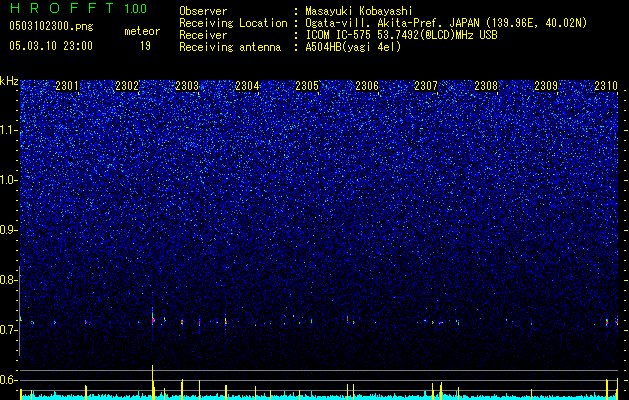
Task: Click the 0.7 kHz frequency tick label
Action: click(9, 330)
